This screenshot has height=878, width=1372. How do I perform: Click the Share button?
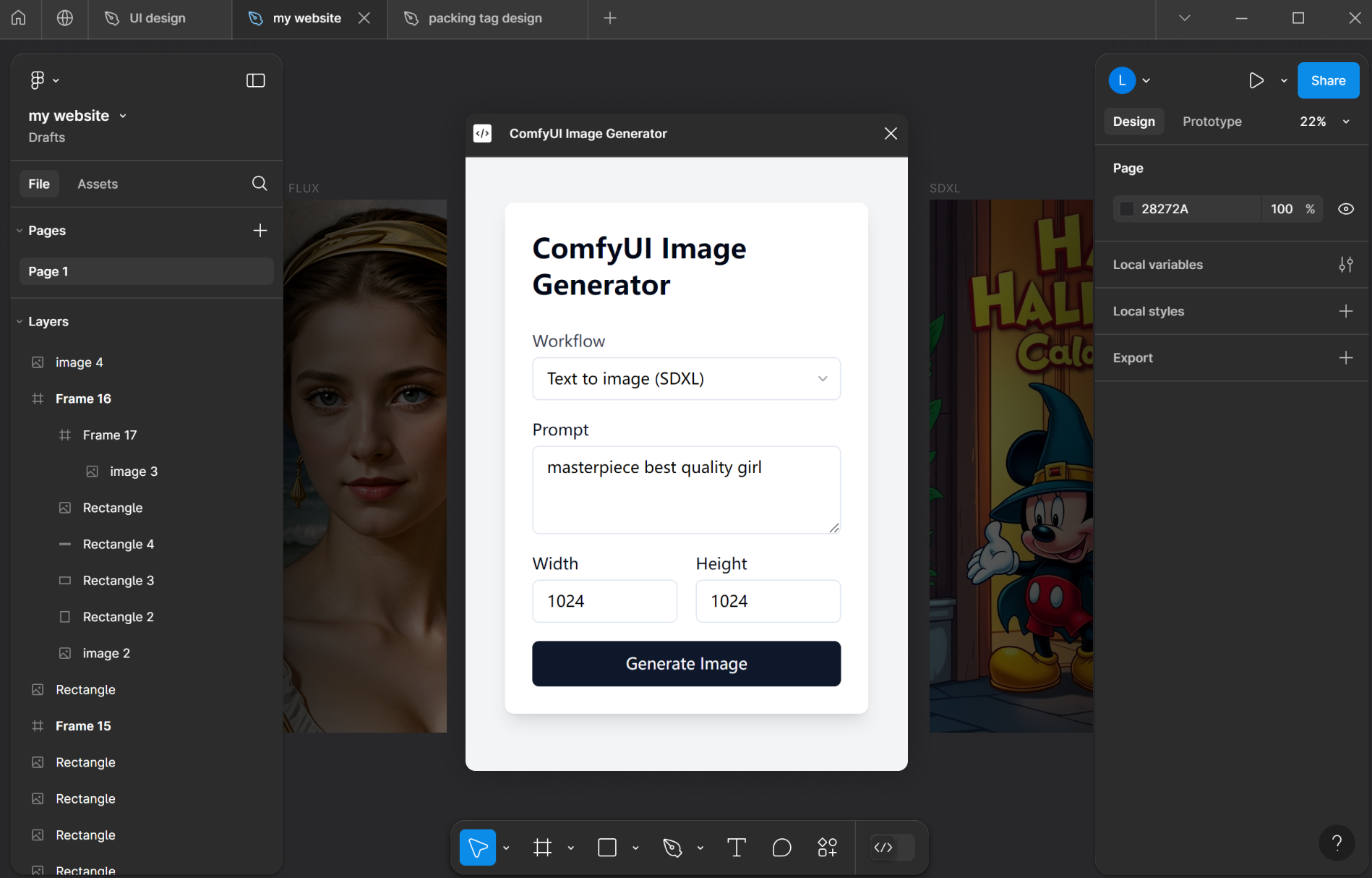pyautogui.click(x=1327, y=80)
